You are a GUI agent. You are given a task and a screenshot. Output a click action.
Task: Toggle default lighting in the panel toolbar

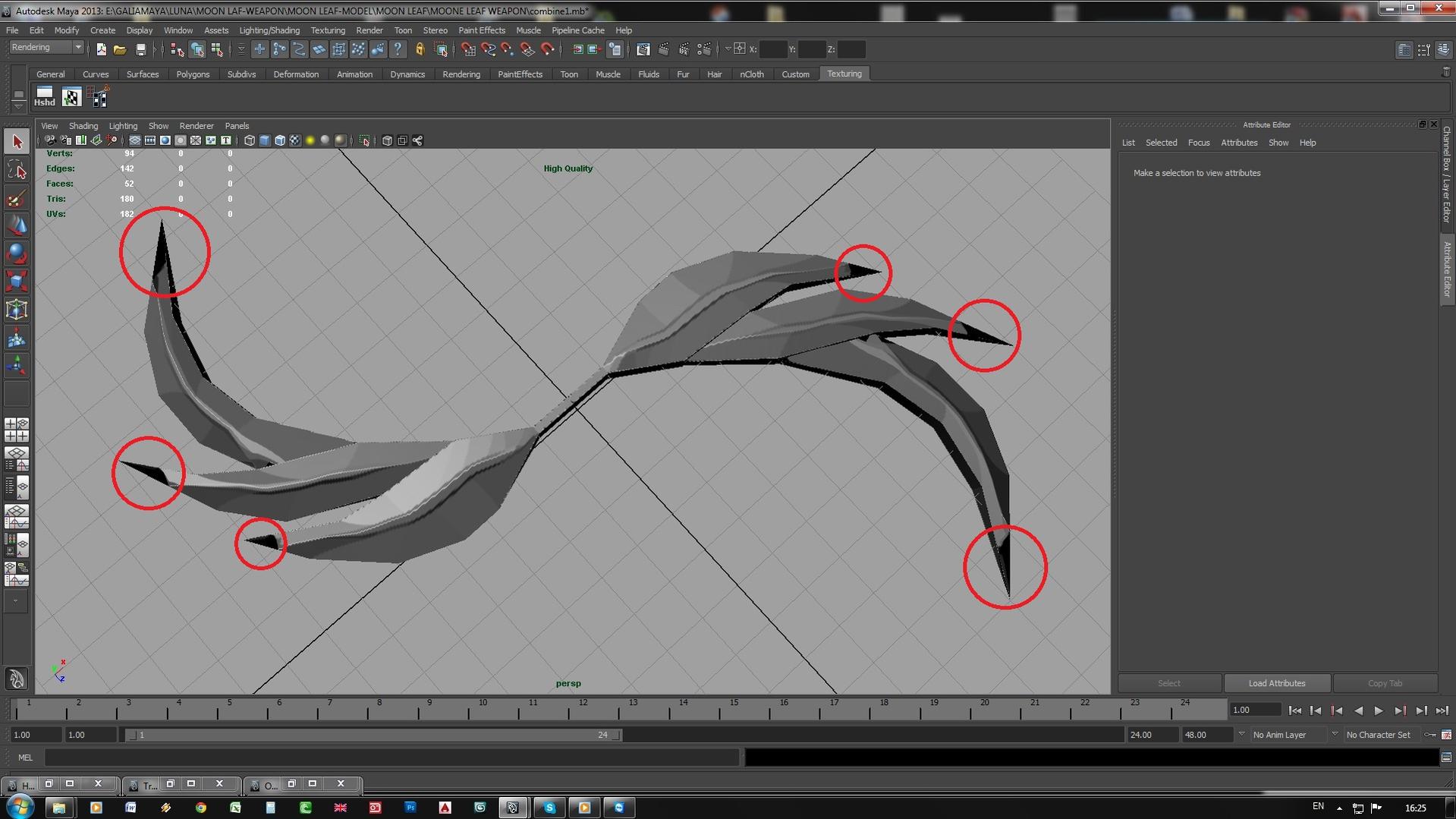(310, 140)
